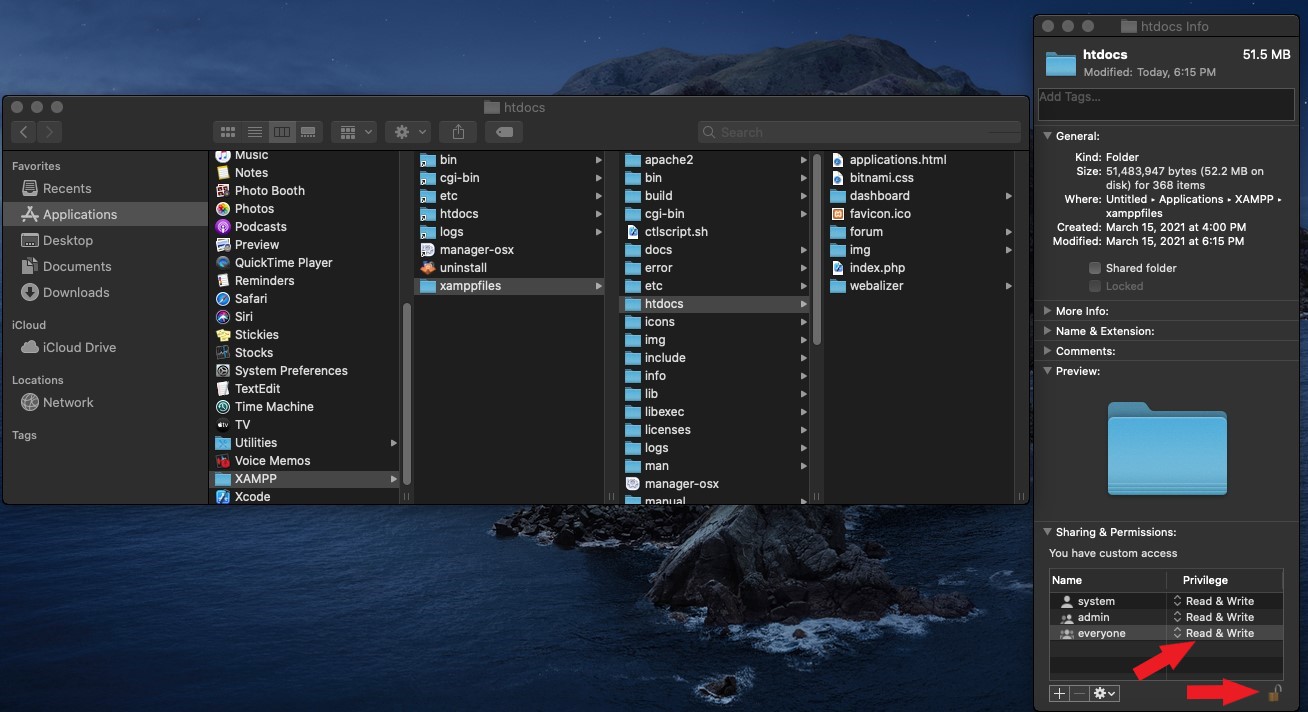
Task: Expand the Name & Extension section
Action: point(1047,331)
